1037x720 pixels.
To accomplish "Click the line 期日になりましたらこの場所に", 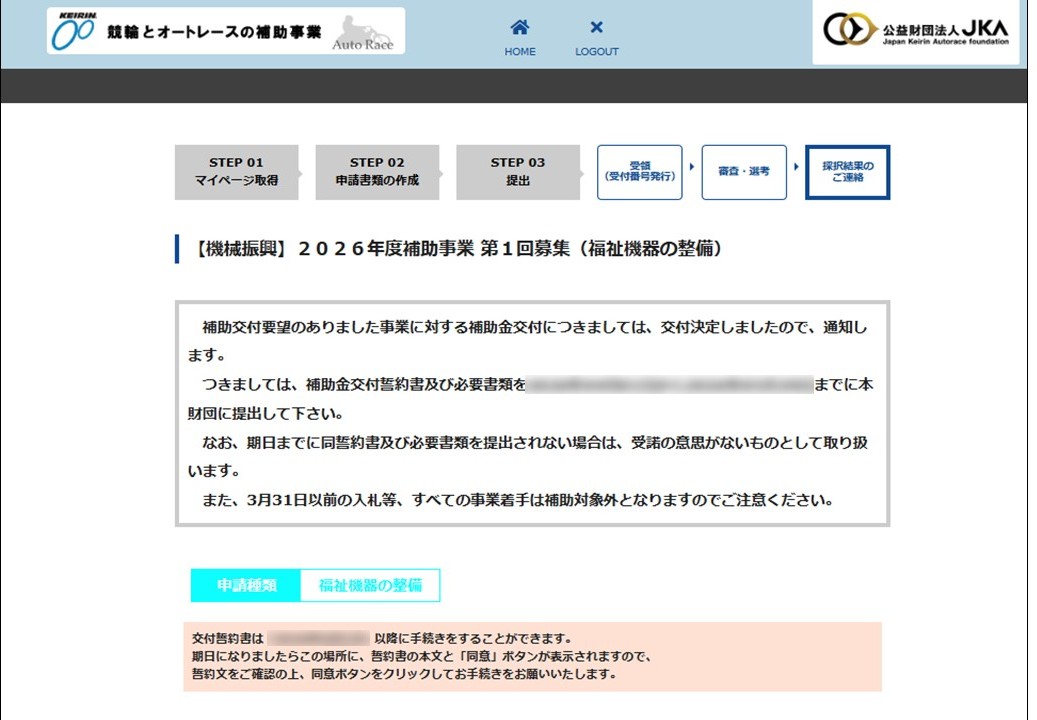I will click(422, 657).
